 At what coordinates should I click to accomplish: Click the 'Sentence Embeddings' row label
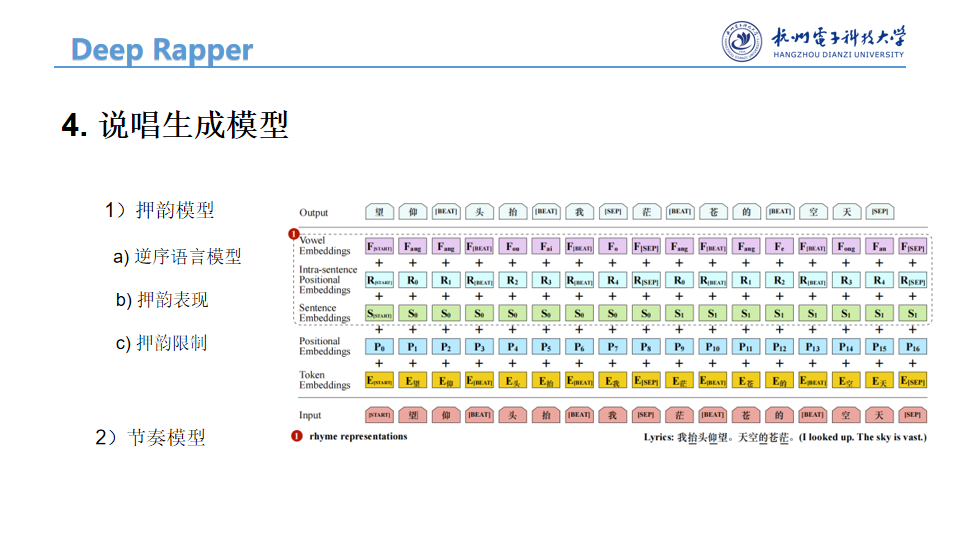324,313
